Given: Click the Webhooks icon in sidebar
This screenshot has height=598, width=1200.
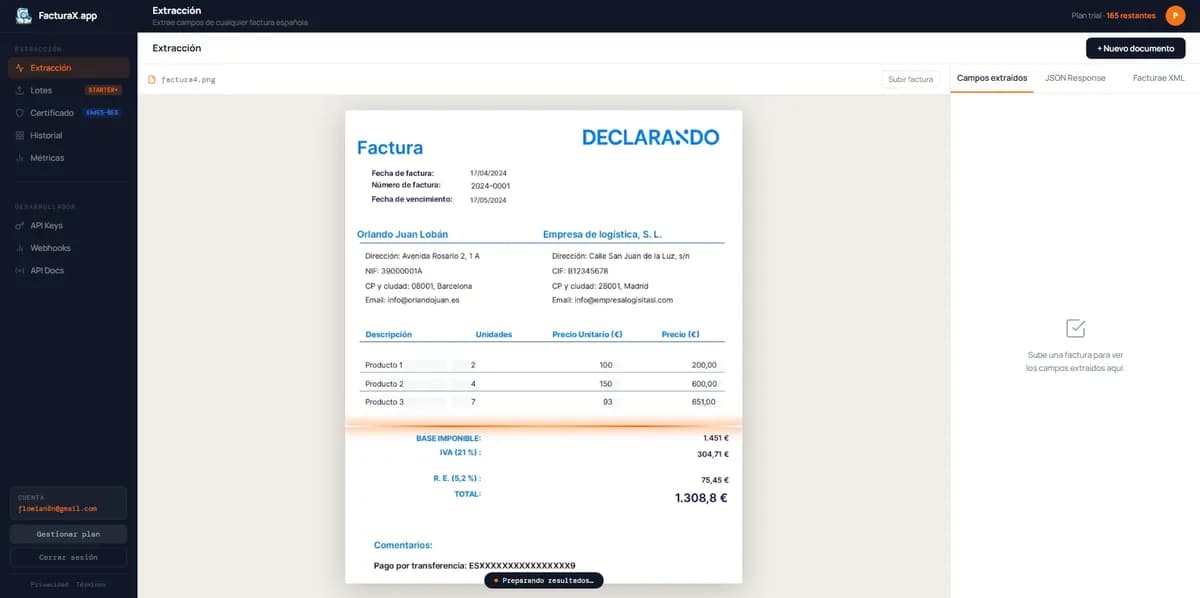Looking at the screenshot, I should [x=20, y=248].
